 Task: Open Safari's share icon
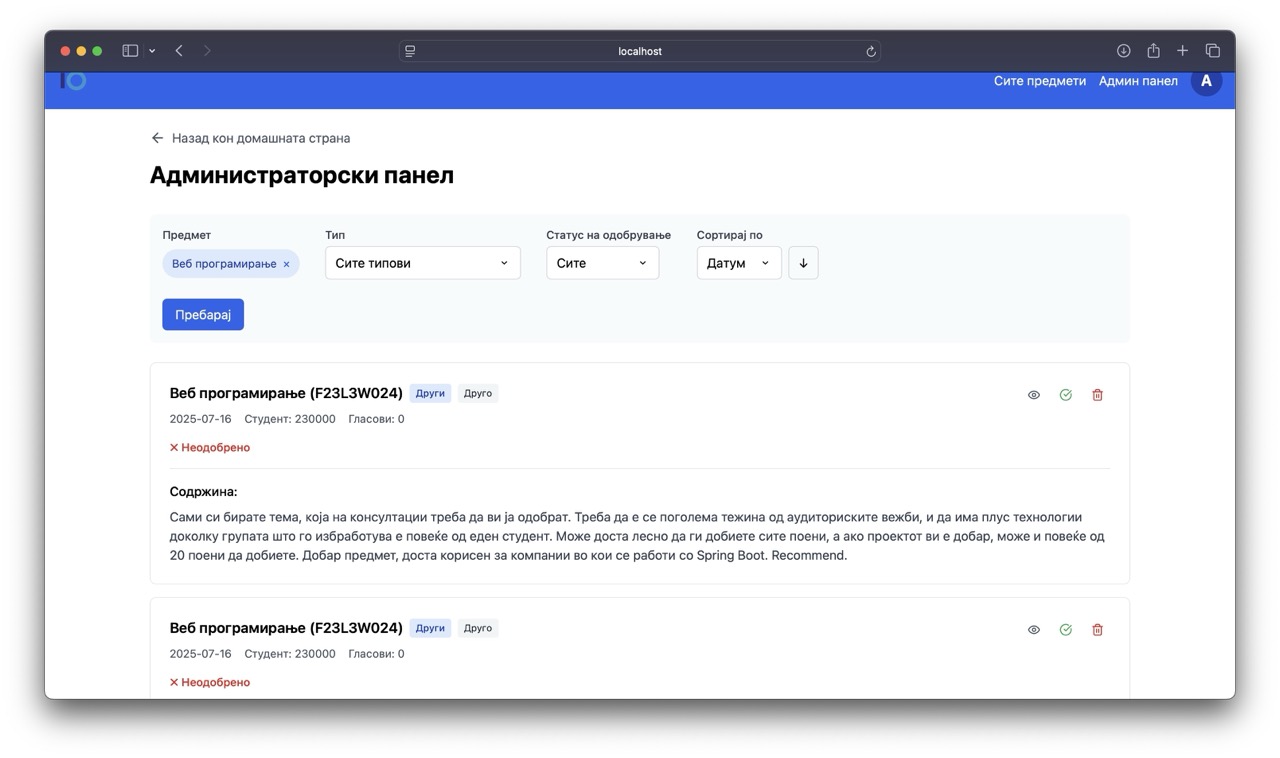(1153, 51)
